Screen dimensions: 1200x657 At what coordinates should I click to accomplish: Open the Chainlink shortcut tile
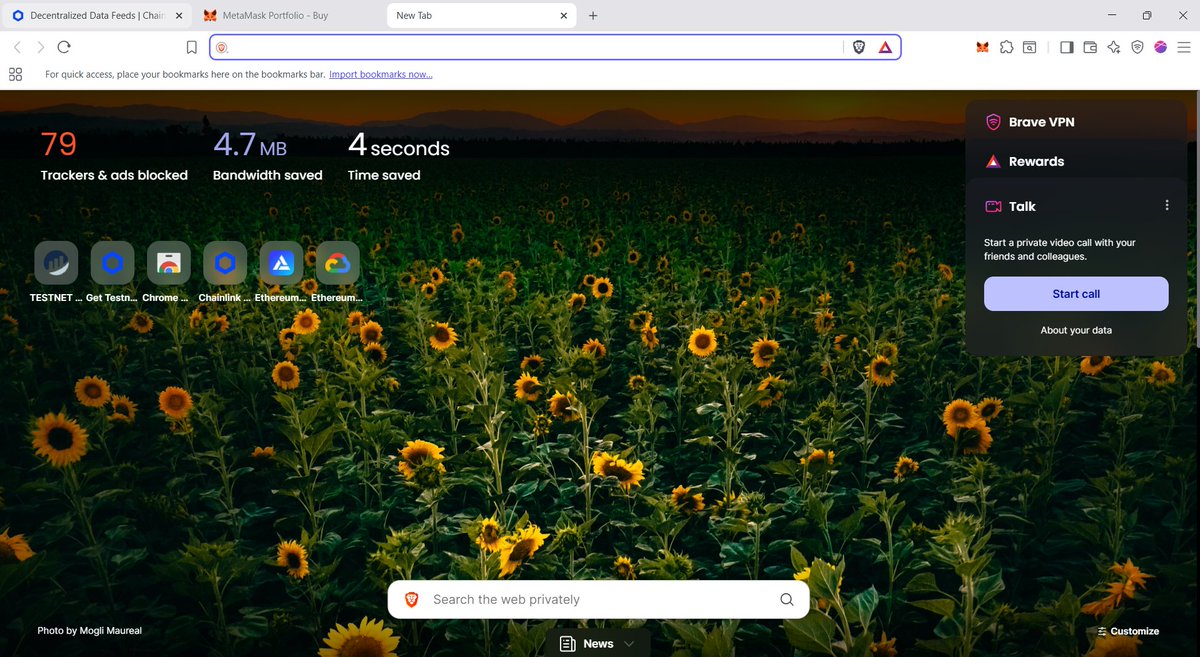[x=224, y=262]
